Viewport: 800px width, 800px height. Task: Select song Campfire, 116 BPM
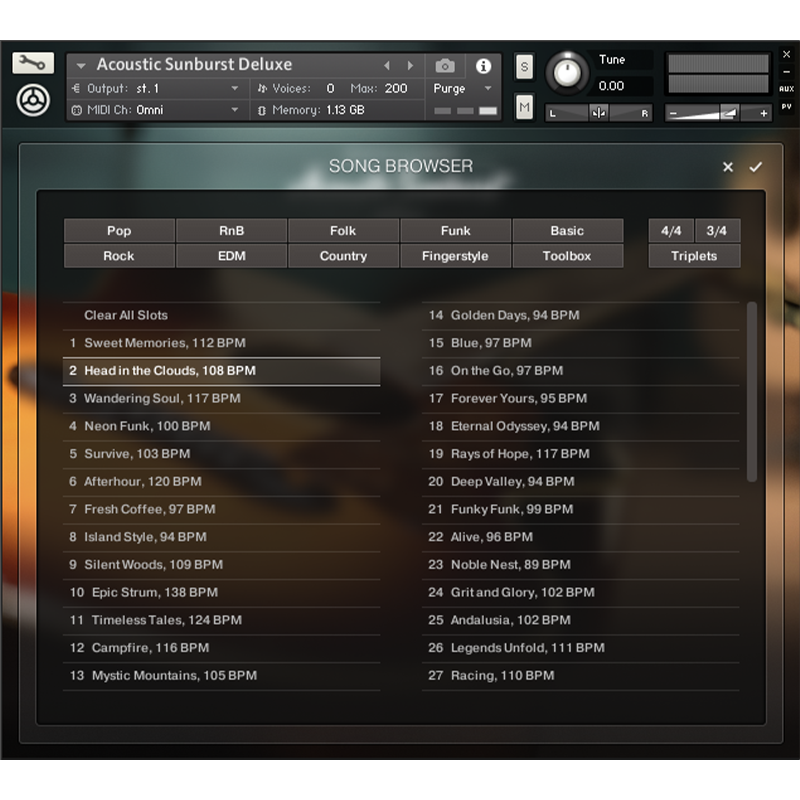click(x=221, y=648)
